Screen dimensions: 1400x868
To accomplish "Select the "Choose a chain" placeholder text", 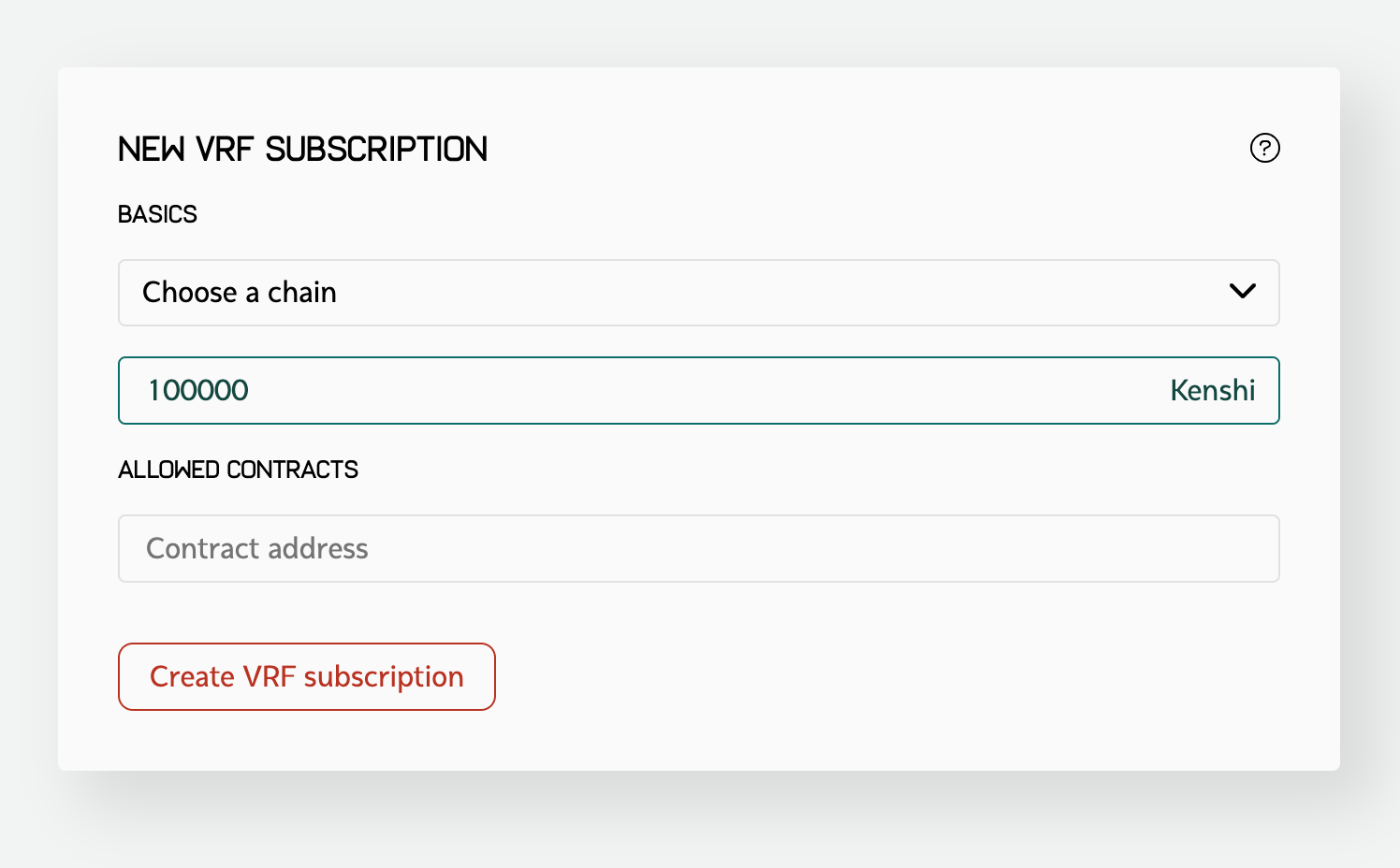I will [240, 293].
